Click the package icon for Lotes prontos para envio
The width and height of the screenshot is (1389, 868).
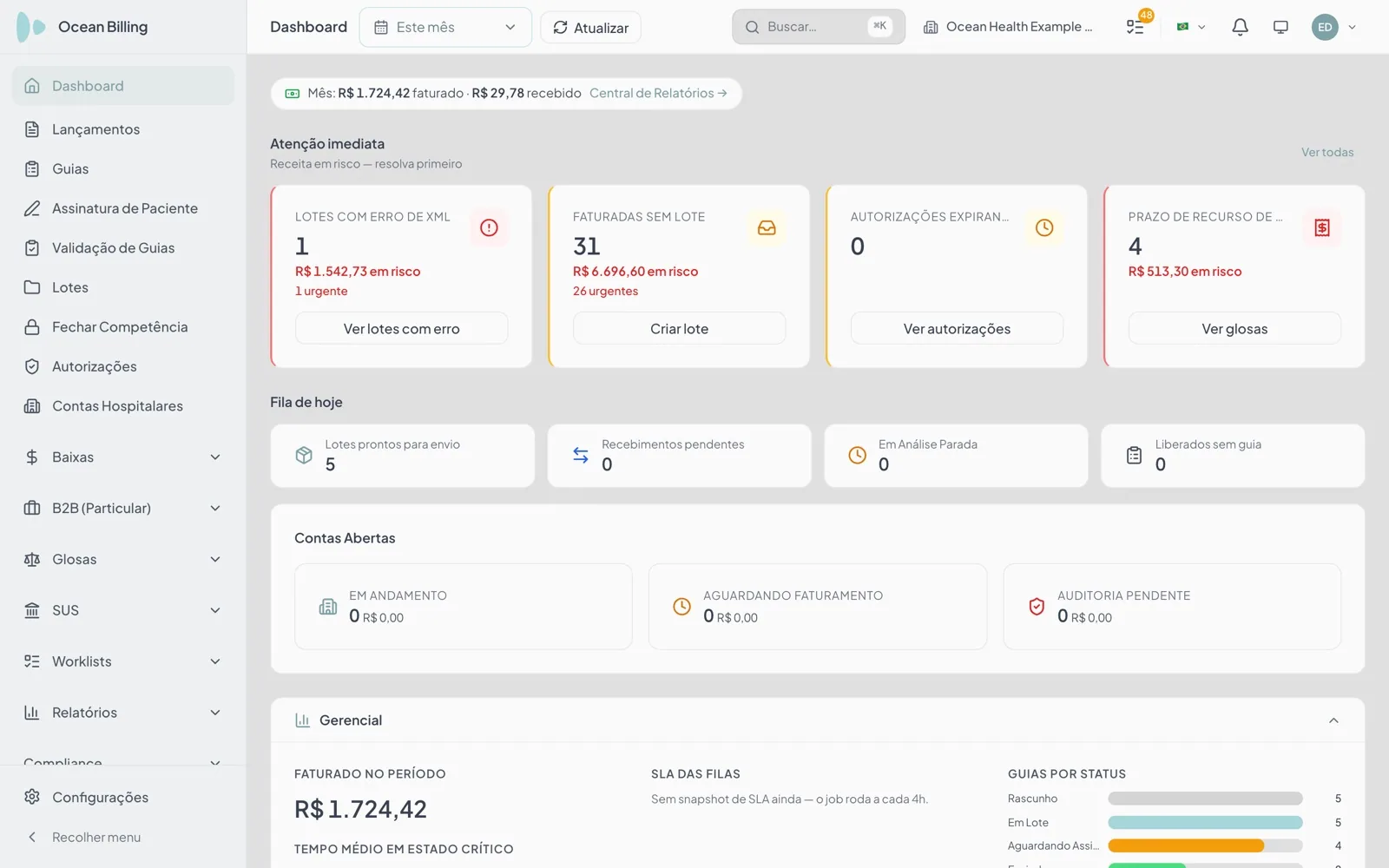[x=304, y=455]
